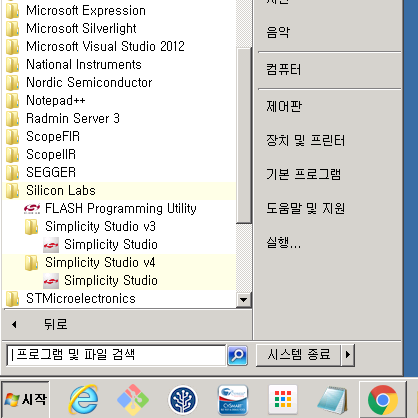Open the colorful grid launcher taskbar icon
This screenshot has width=418, height=418.
pos(283,399)
